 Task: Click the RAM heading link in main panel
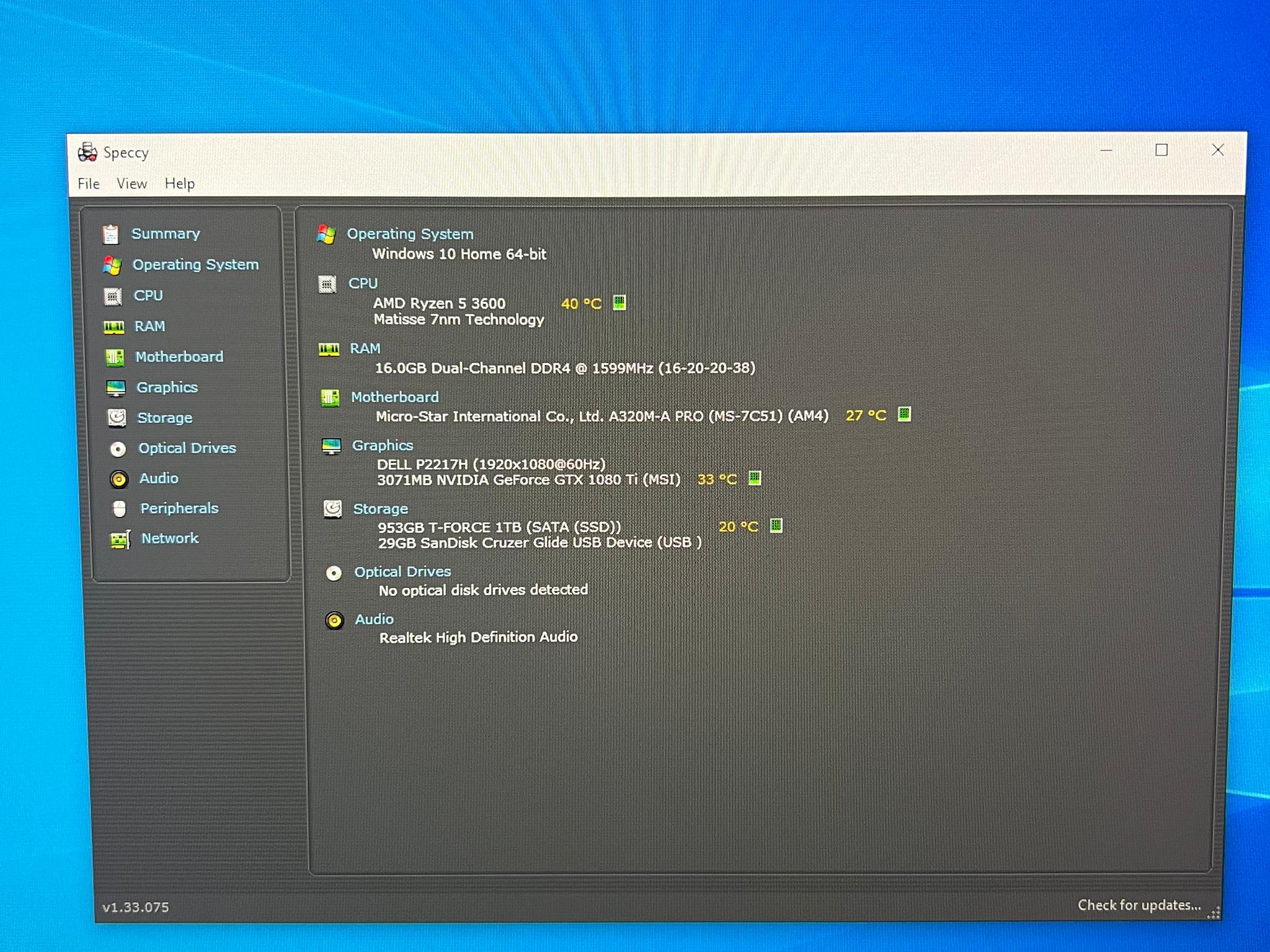pyautogui.click(x=365, y=348)
